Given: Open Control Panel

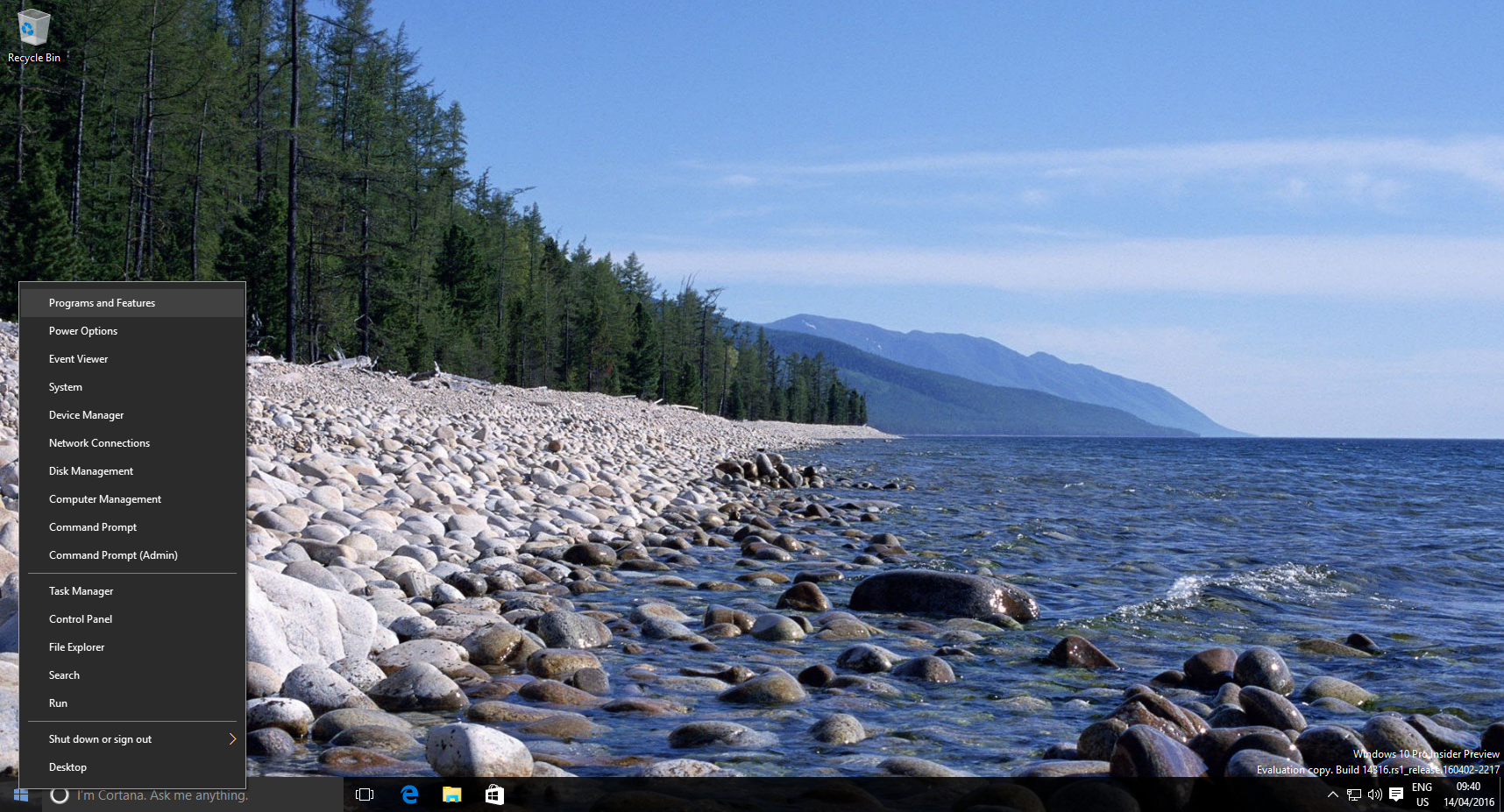Looking at the screenshot, I should coord(132,619).
